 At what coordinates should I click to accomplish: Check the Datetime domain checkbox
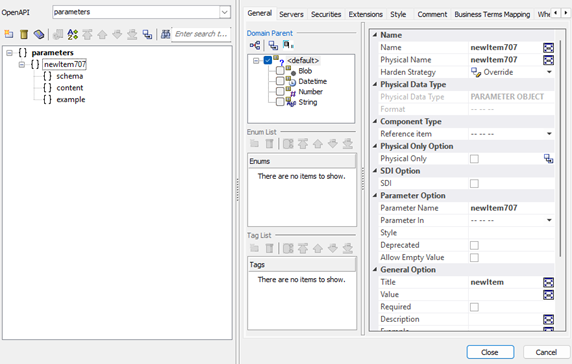(x=280, y=81)
